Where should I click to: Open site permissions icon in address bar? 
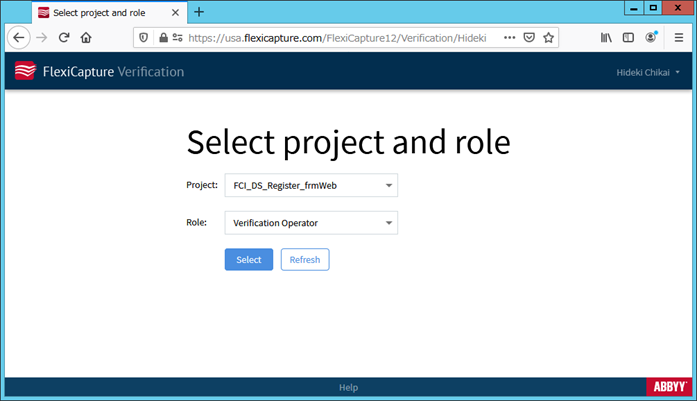pos(177,38)
